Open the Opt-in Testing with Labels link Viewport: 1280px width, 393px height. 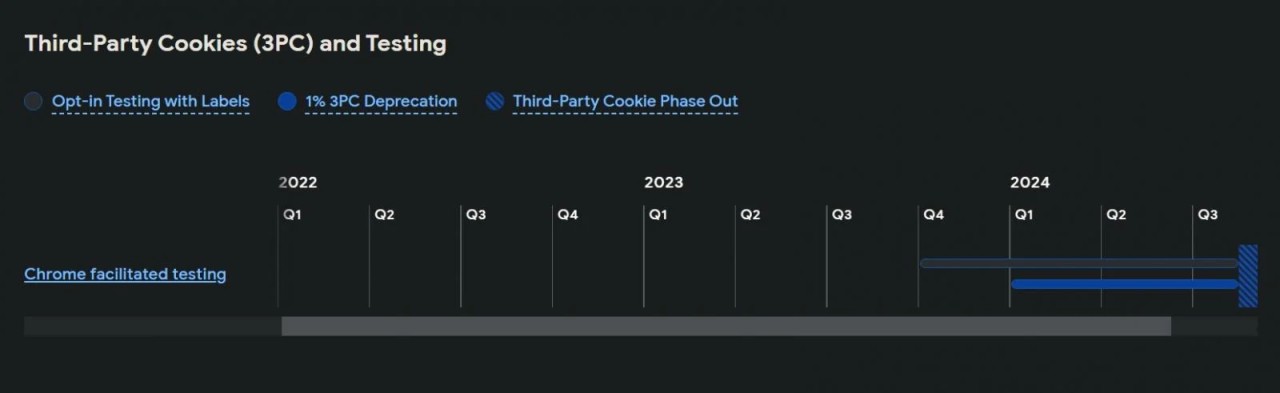pos(151,101)
